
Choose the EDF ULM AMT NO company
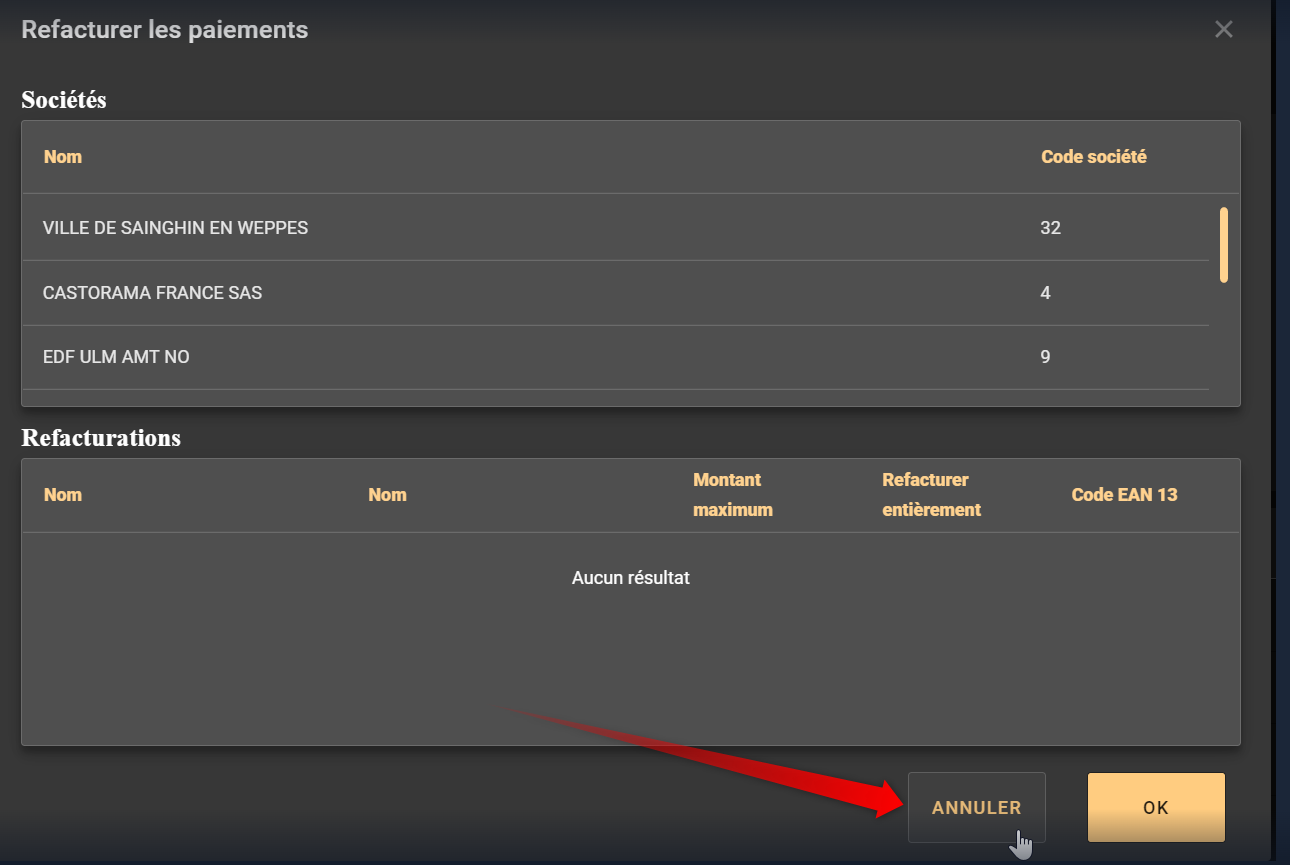point(616,357)
